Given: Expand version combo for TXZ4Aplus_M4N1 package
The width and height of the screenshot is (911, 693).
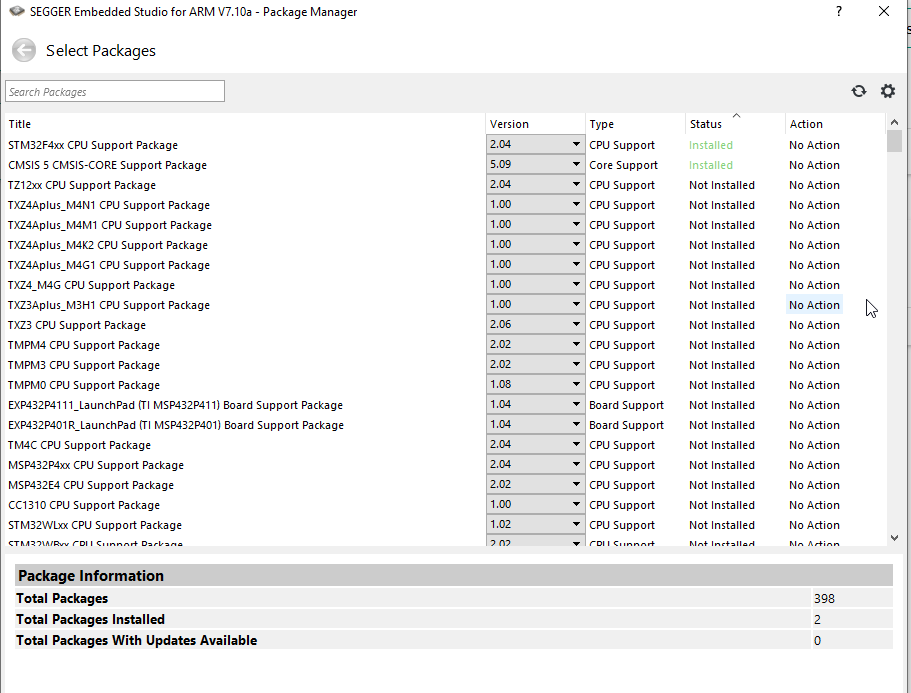Looking at the screenshot, I should [x=535, y=204].
